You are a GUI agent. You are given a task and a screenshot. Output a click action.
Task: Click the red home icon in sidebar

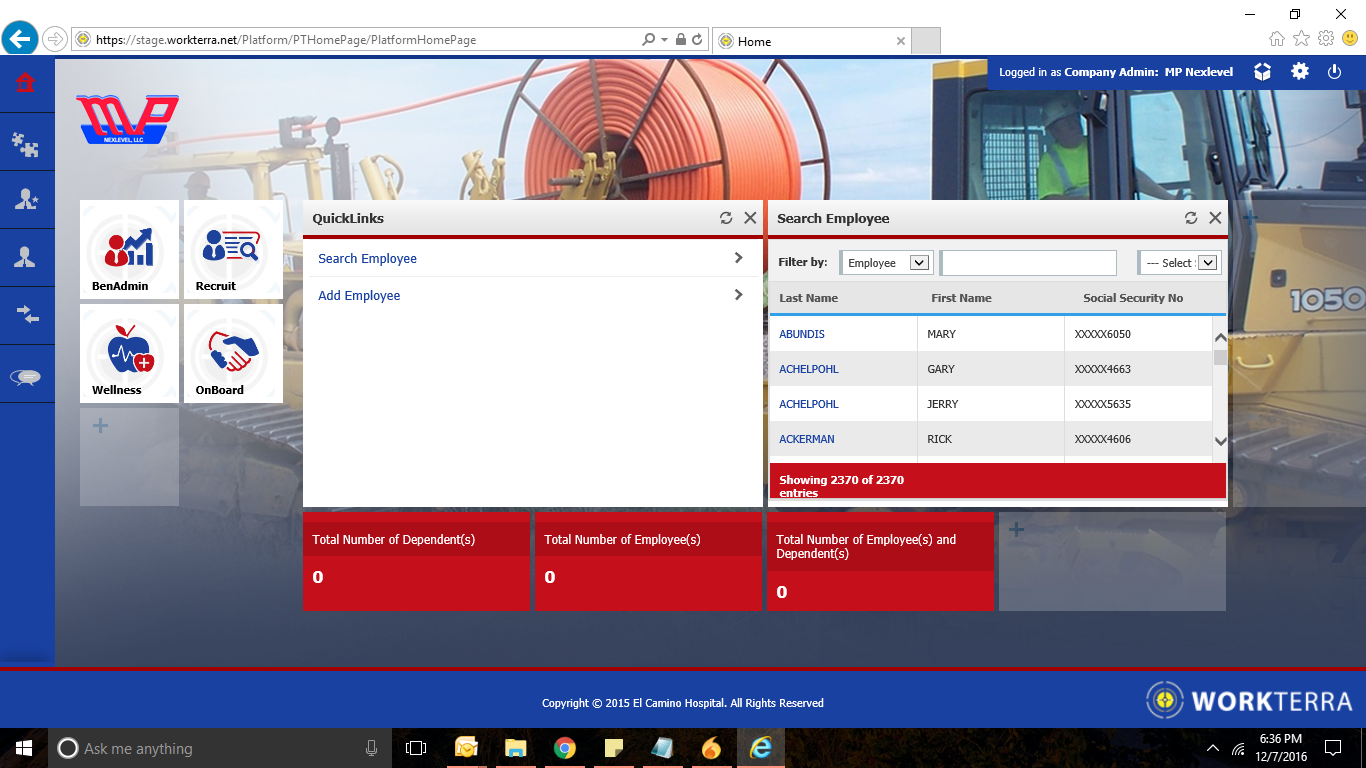(x=26, y=84)
